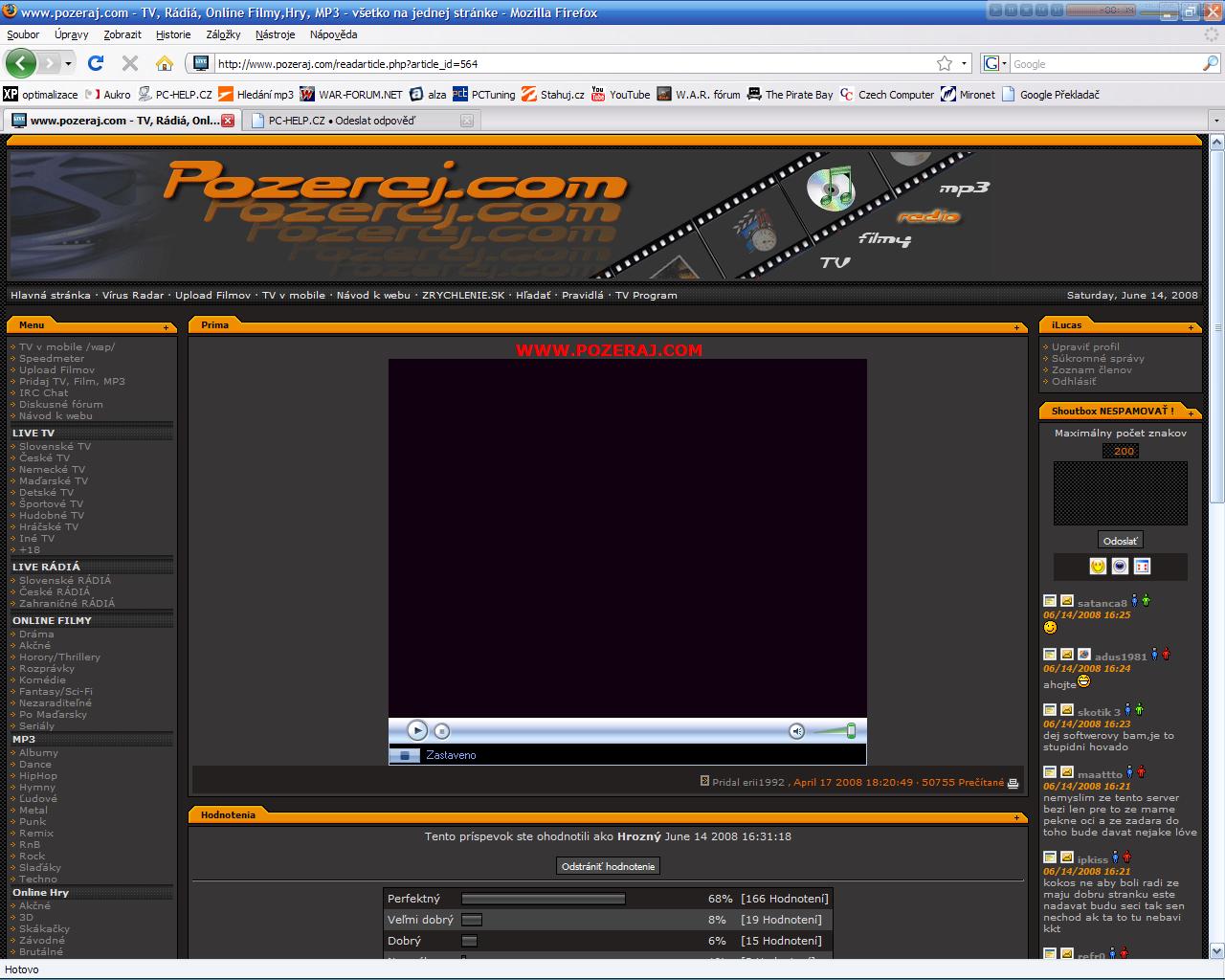This screenshot has height=980, width=1225.
Task: Go back with the green Back arrow
Action: tap(21, 64)
